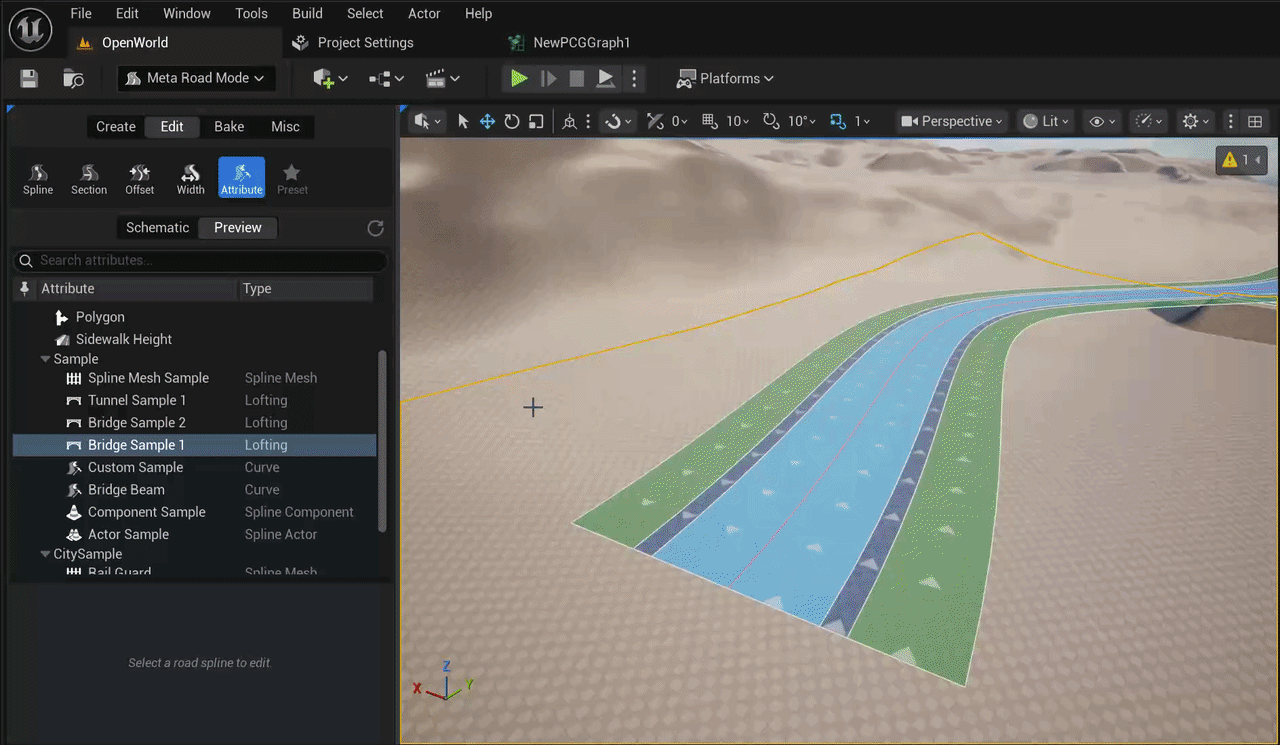Open the Perspective view dropdown
Viewport: 1280px width, 745px height.
[x=952, y=121]
